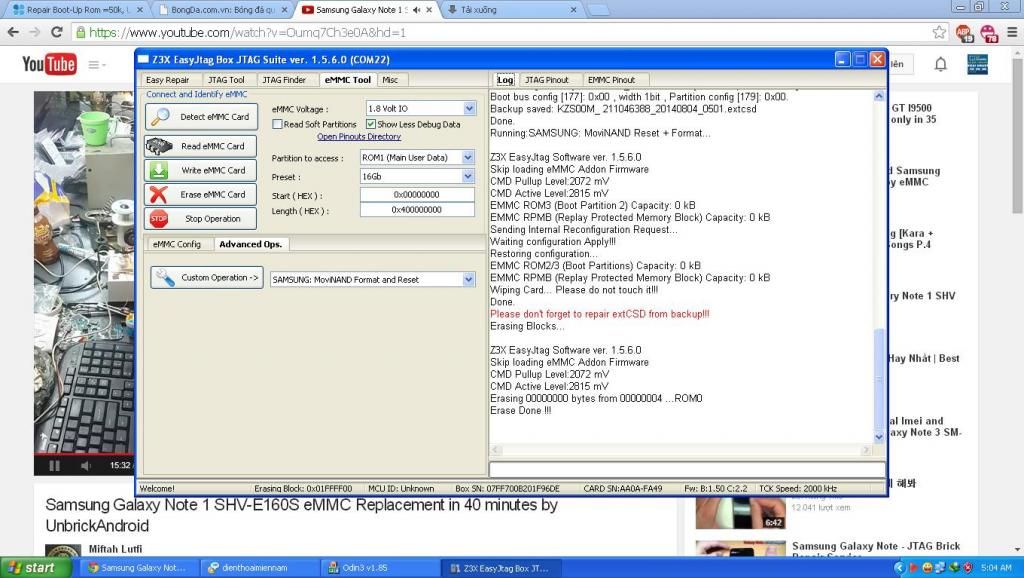Open YouTube guide menu icon
1024x578 pixels.
[x=97, y=65]
